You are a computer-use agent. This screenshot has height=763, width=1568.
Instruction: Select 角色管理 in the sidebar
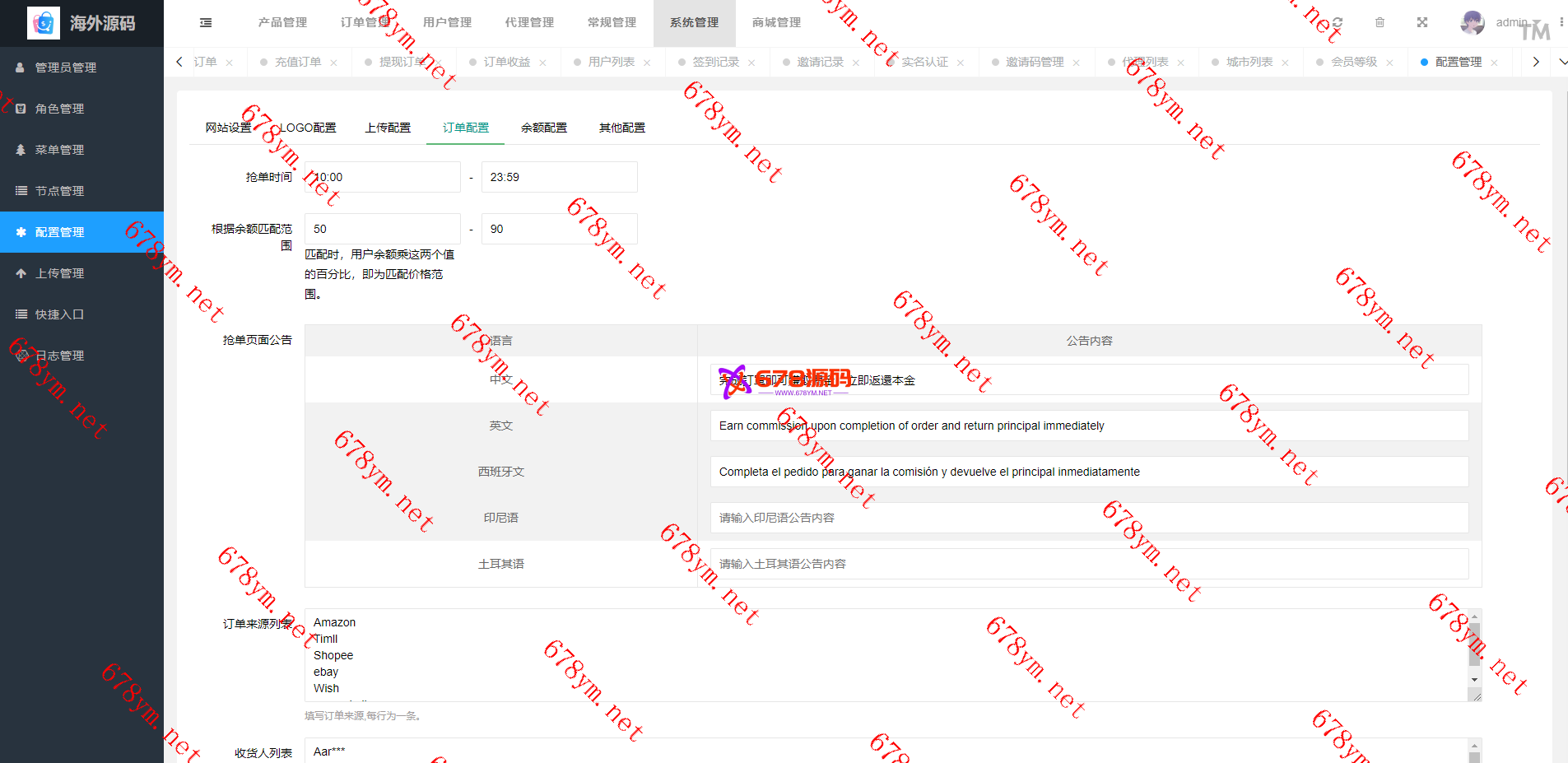[59, 109]
